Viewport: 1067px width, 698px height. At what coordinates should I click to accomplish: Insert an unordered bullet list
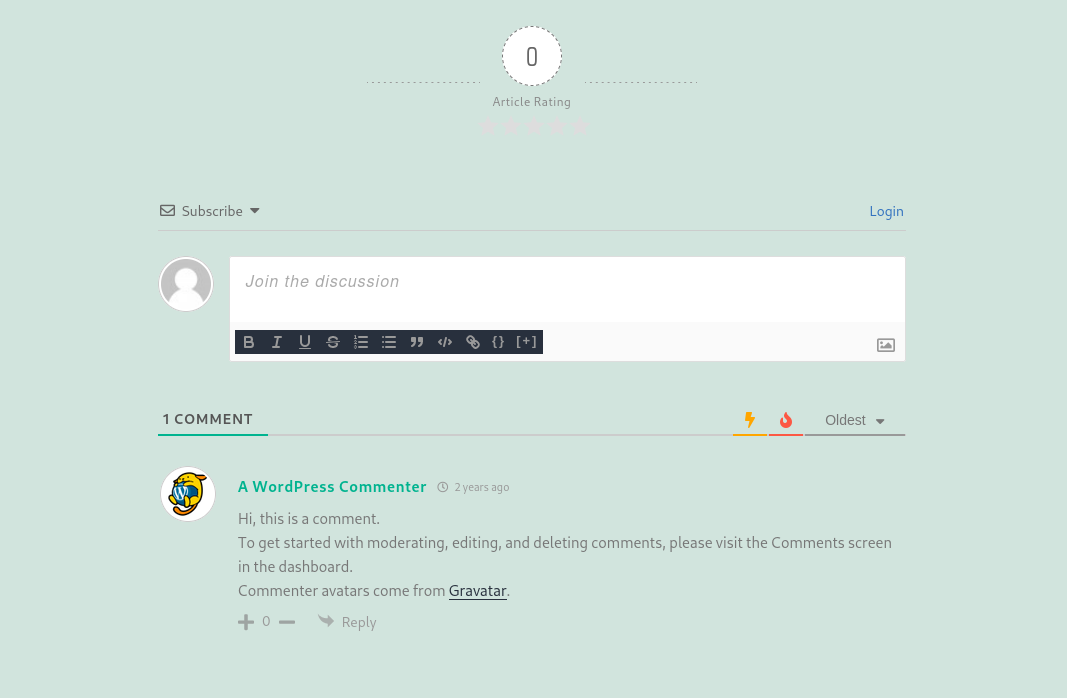(x=389, y=342)
